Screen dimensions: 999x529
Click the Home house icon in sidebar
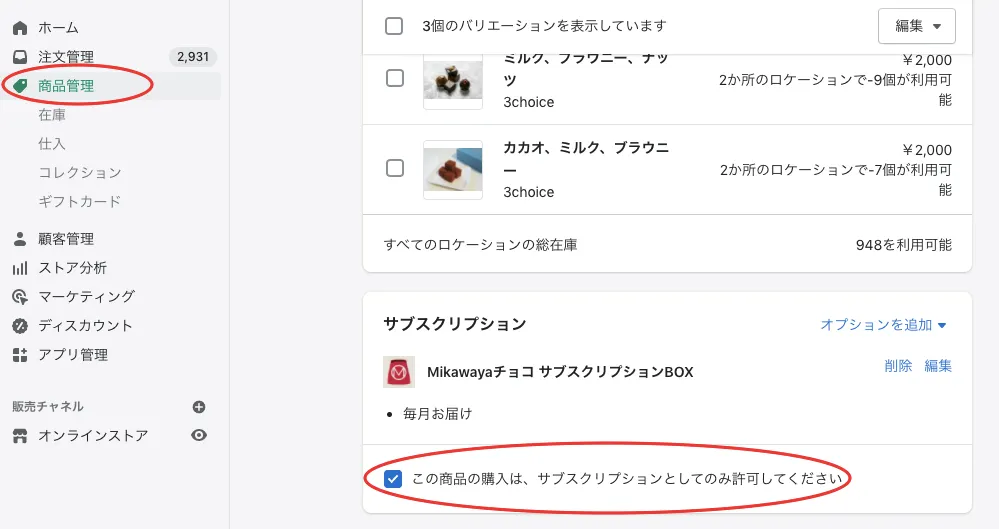pyautogui.click(x=20, y=27)
